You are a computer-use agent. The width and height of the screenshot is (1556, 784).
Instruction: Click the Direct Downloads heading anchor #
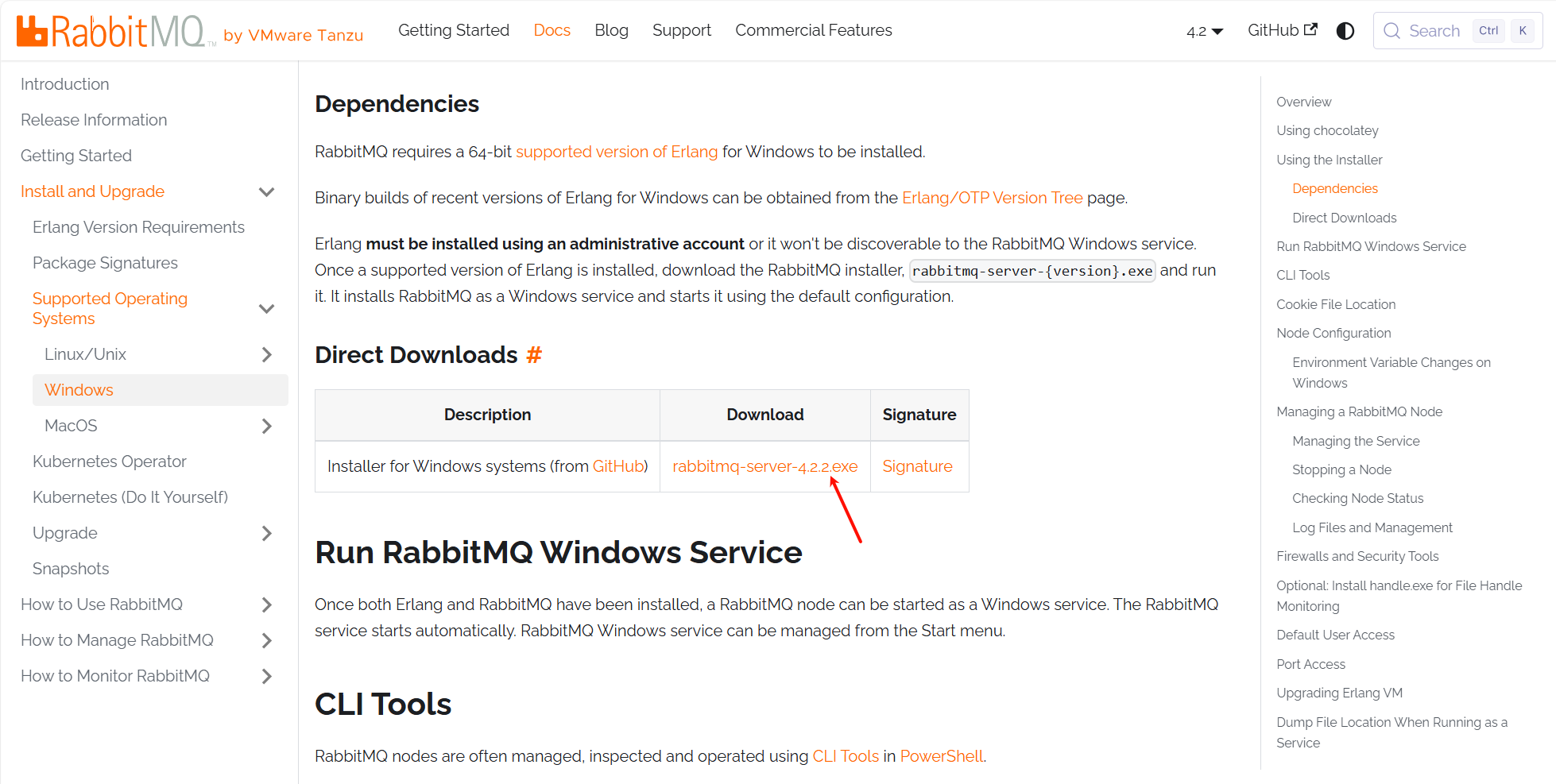[534, 355]
